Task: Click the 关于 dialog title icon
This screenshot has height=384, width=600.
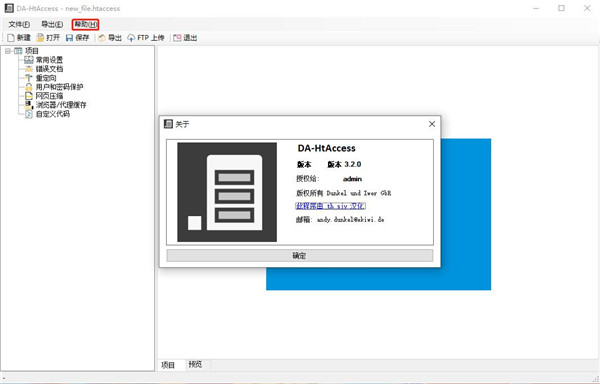Action: pyautogui.click(x=168, y=124)
